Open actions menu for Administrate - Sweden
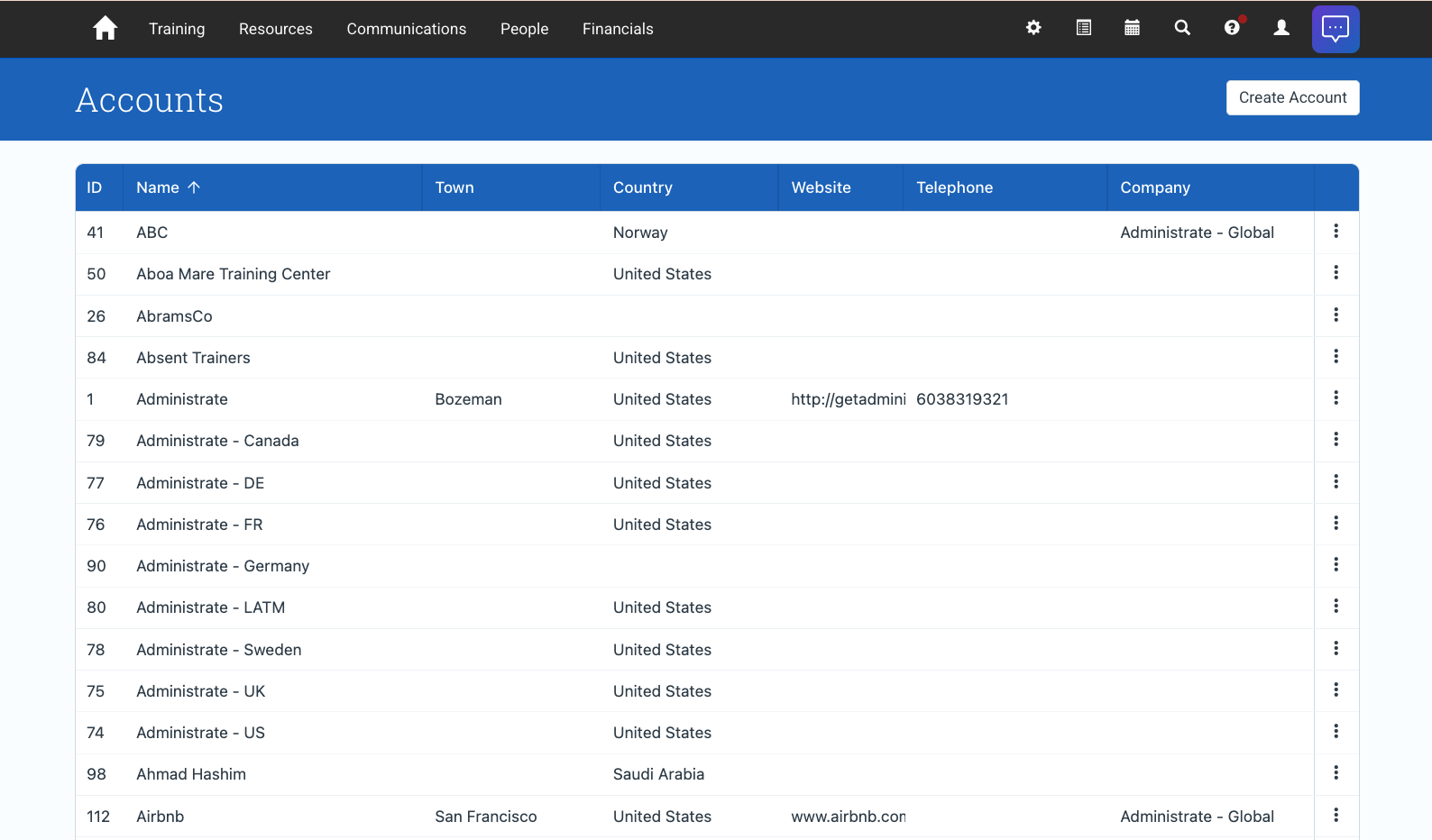Viewport: 1432px width, 840px height. pos(1336,649)
